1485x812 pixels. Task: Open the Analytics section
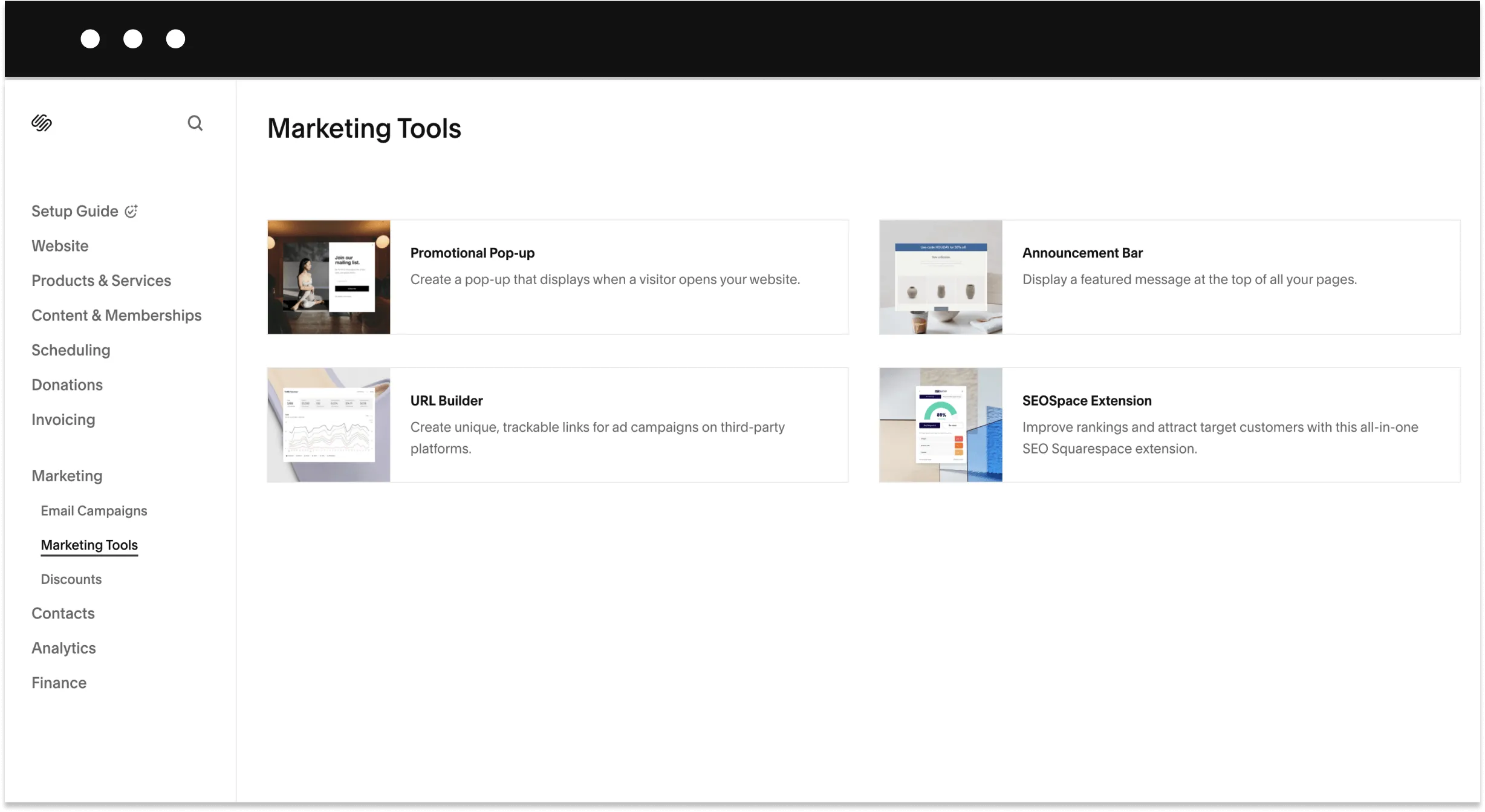click(x=63, y=648)
